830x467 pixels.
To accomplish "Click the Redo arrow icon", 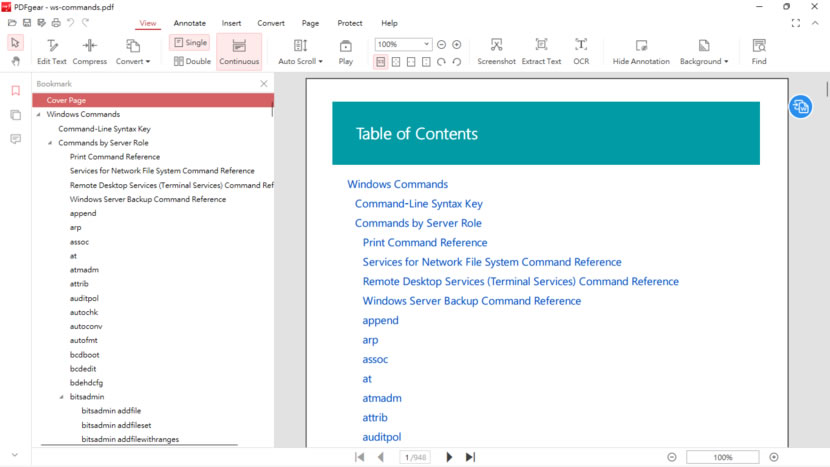I will pyautogui.click(x=85, y=23).
